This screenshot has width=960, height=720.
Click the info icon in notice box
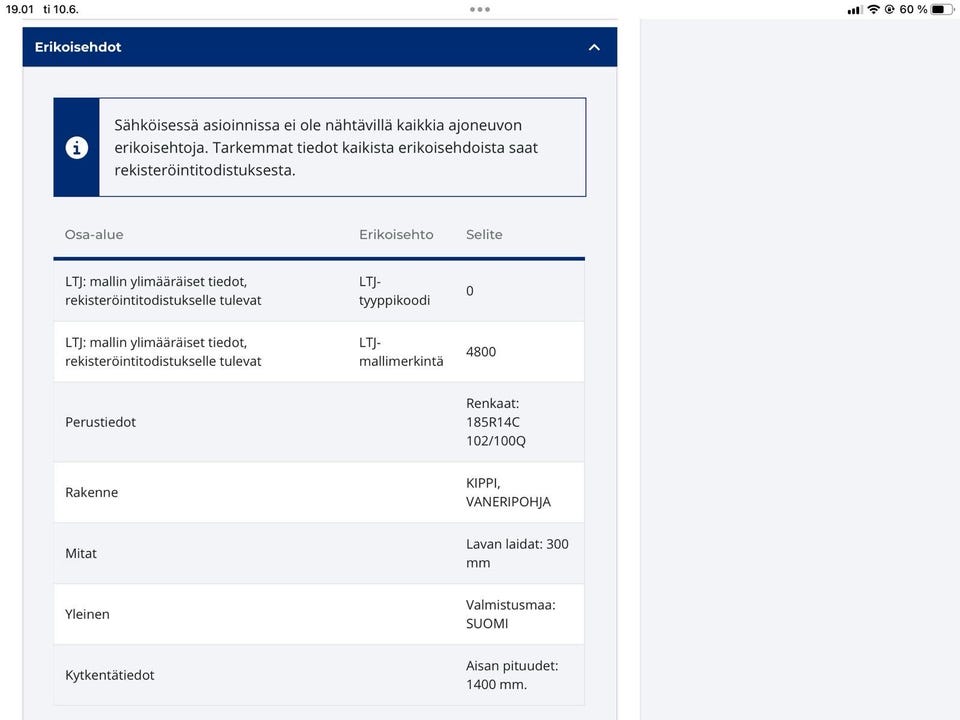[77, 148]
